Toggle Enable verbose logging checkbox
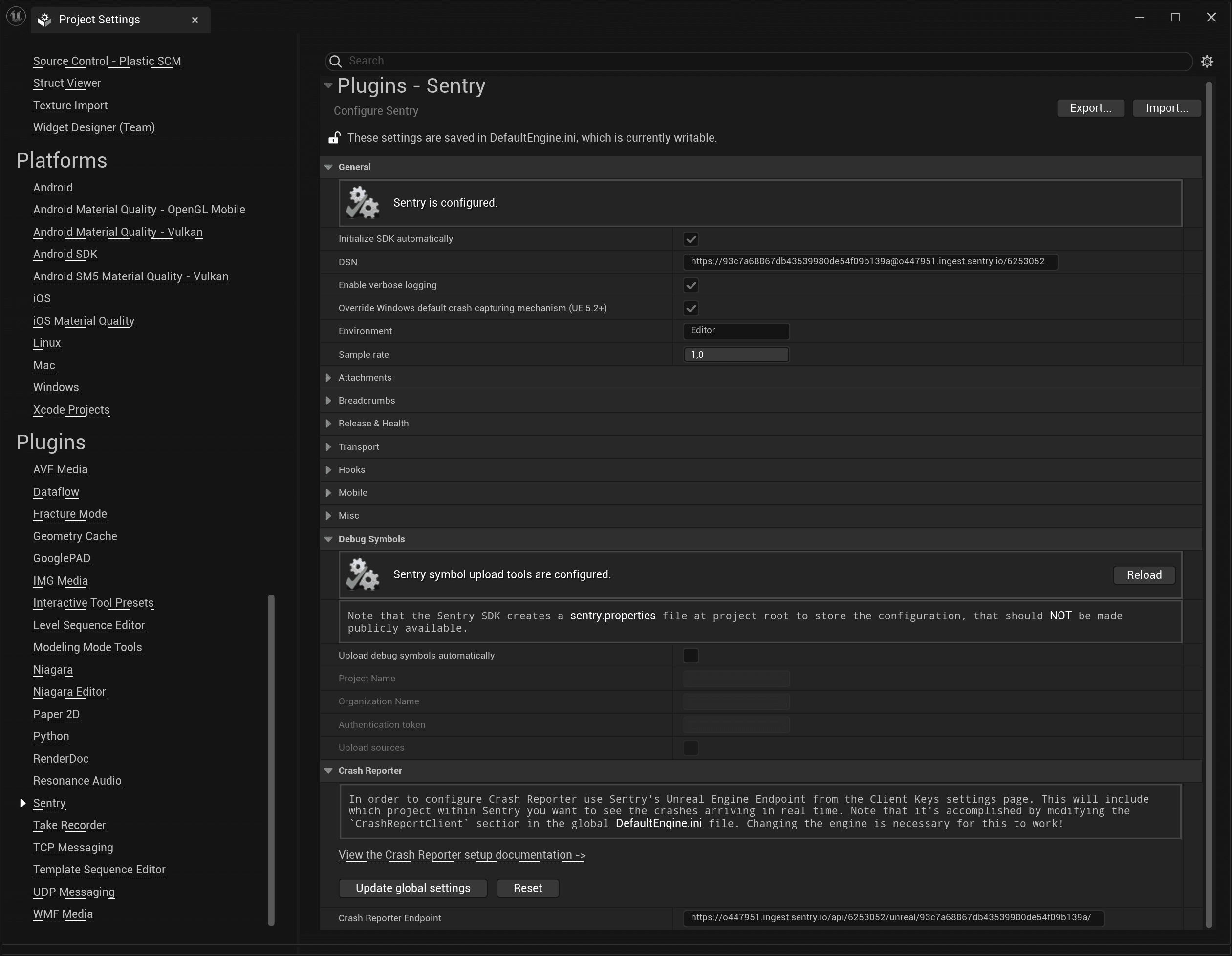This screenshot has width=1232, height=956. [691, 285]
